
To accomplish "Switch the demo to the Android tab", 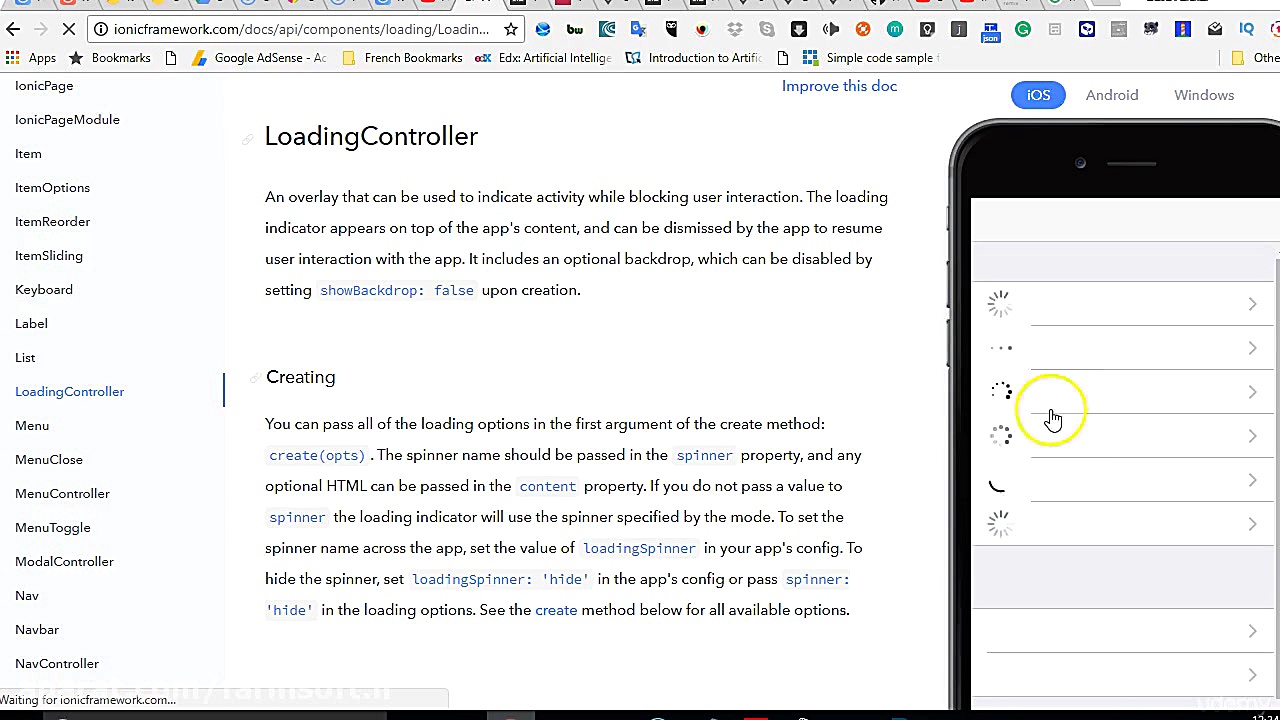I will pos(1112,95).
